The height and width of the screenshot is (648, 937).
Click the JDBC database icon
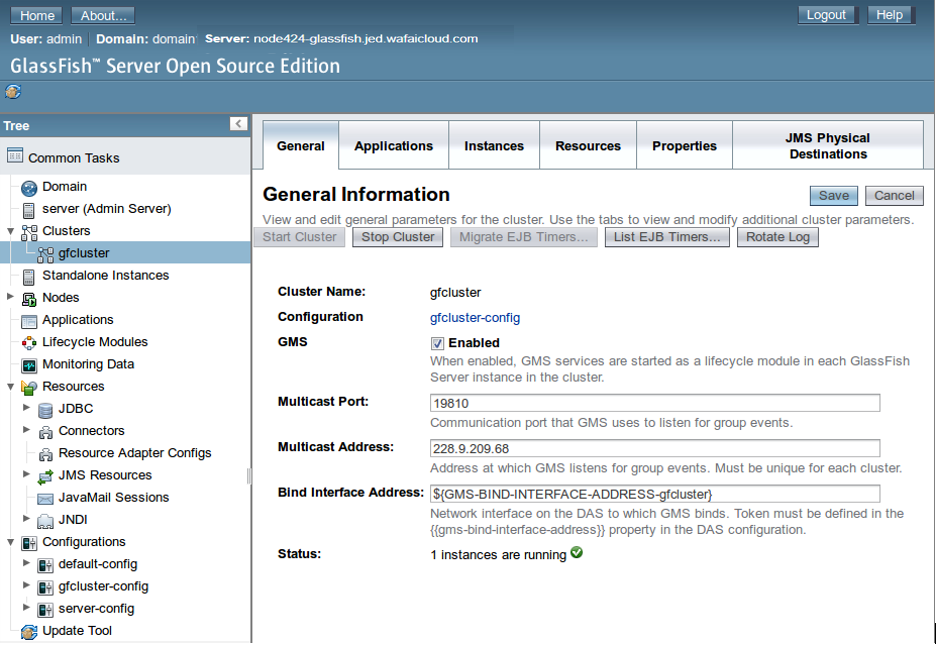click(x=45, y=410)
